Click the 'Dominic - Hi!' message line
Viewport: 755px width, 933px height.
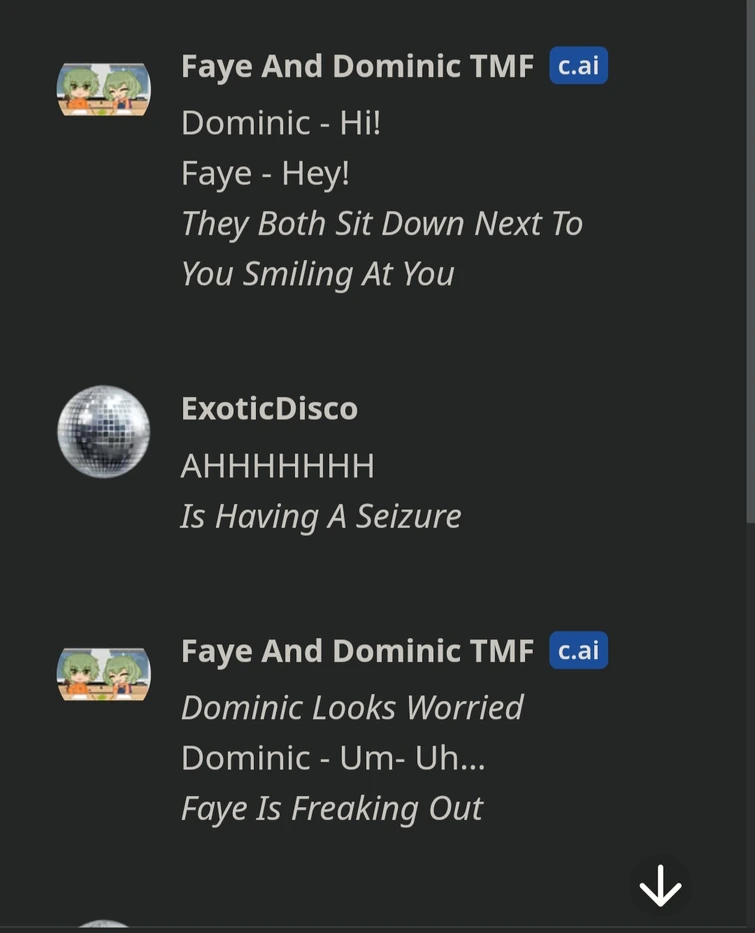(x=281, y=123)
